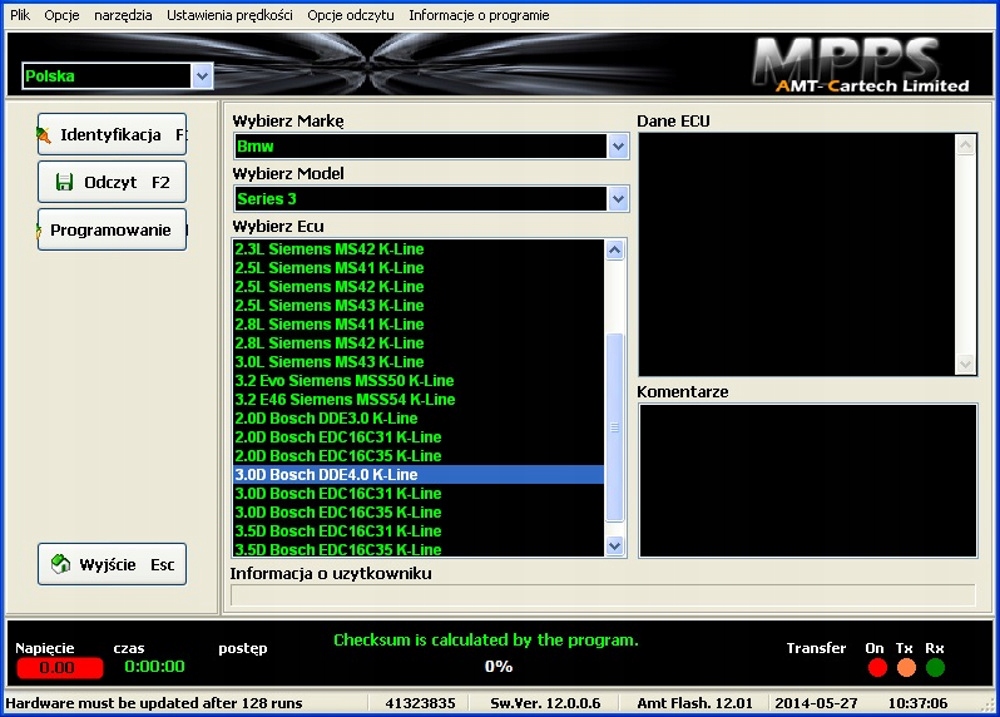This screenshot has height=717, width=1000.
Task: Open the Opcje odczytu menu
Action: click(350, 15)
